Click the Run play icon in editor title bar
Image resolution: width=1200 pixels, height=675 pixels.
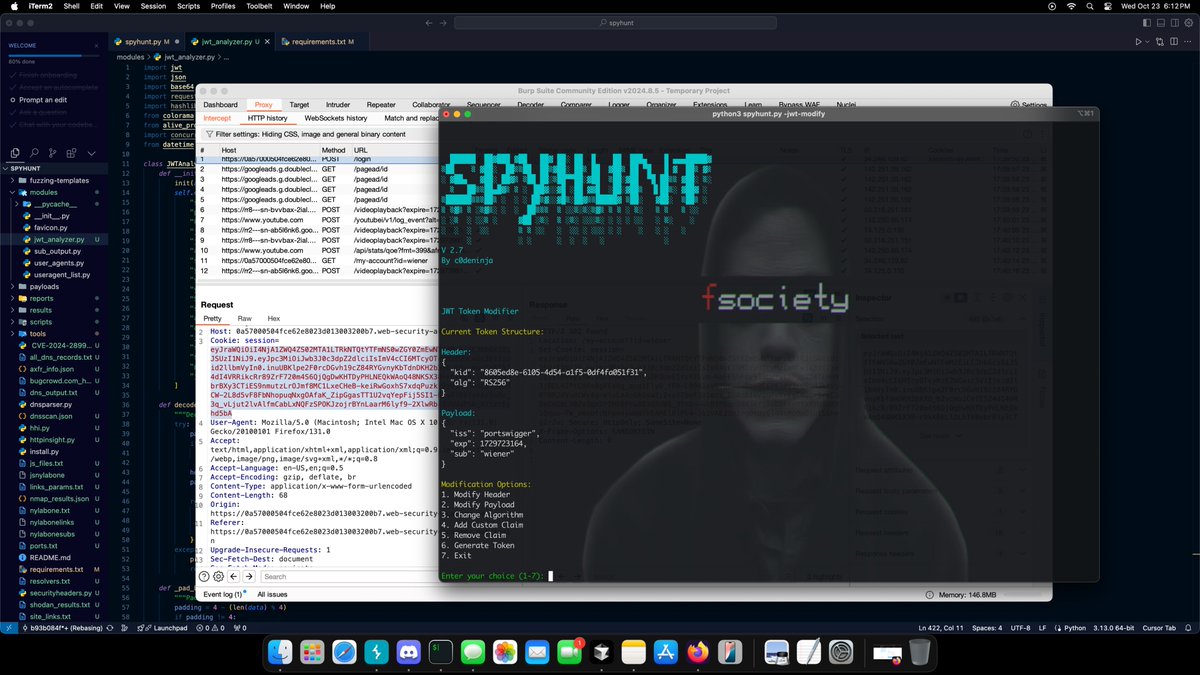[1138, 42]
